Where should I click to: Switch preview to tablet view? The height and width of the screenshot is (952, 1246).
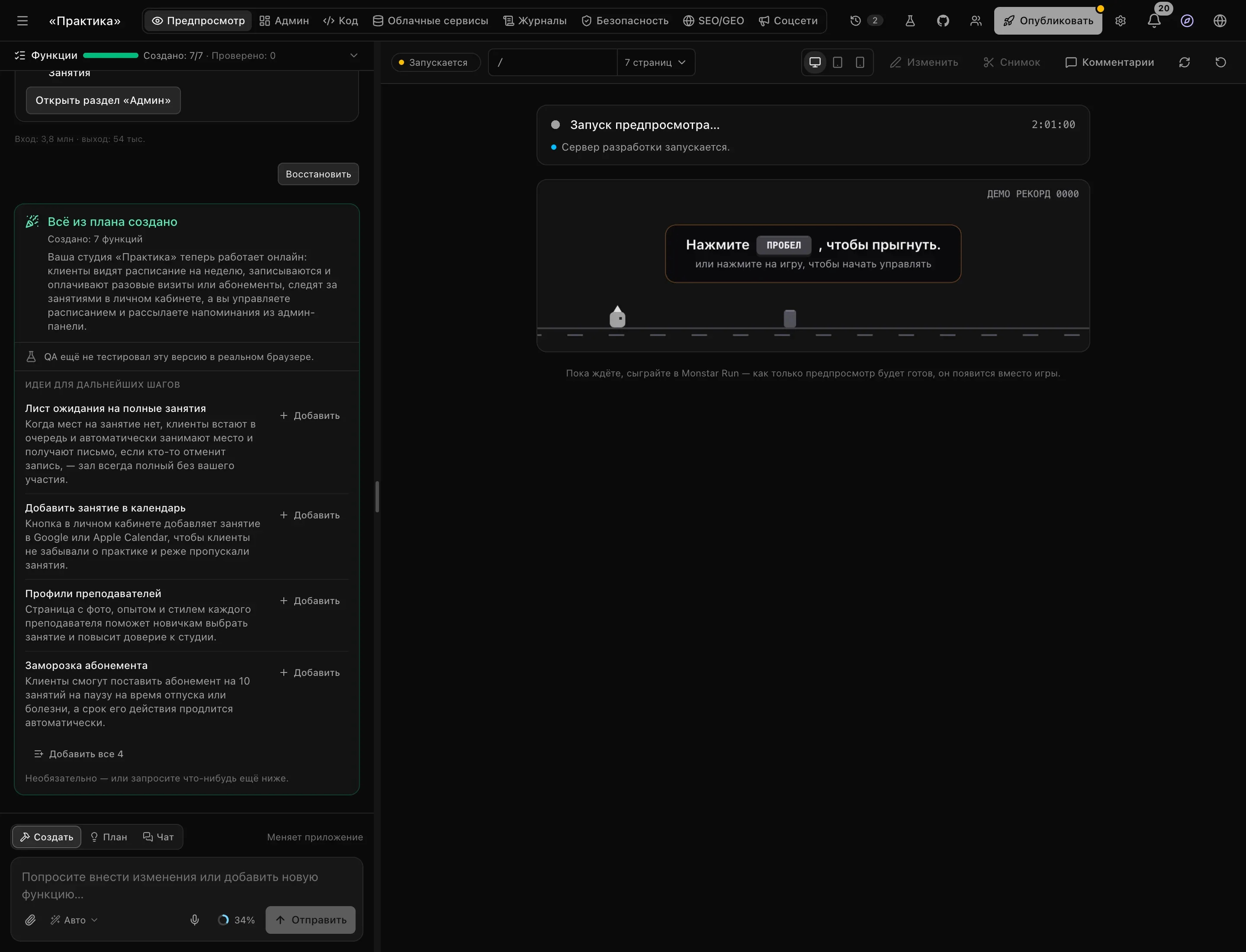tap(838, 62)
